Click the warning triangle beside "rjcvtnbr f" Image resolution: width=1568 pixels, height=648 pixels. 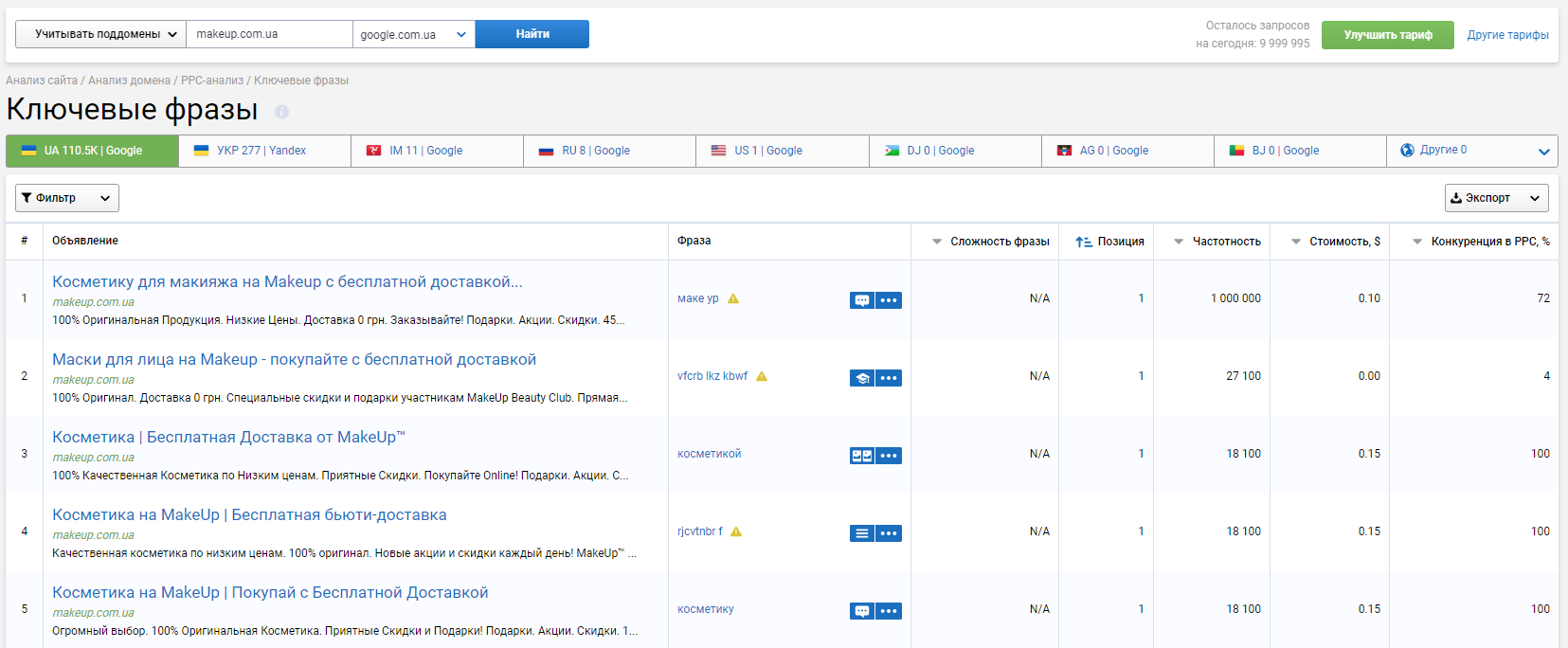point(736,531)
